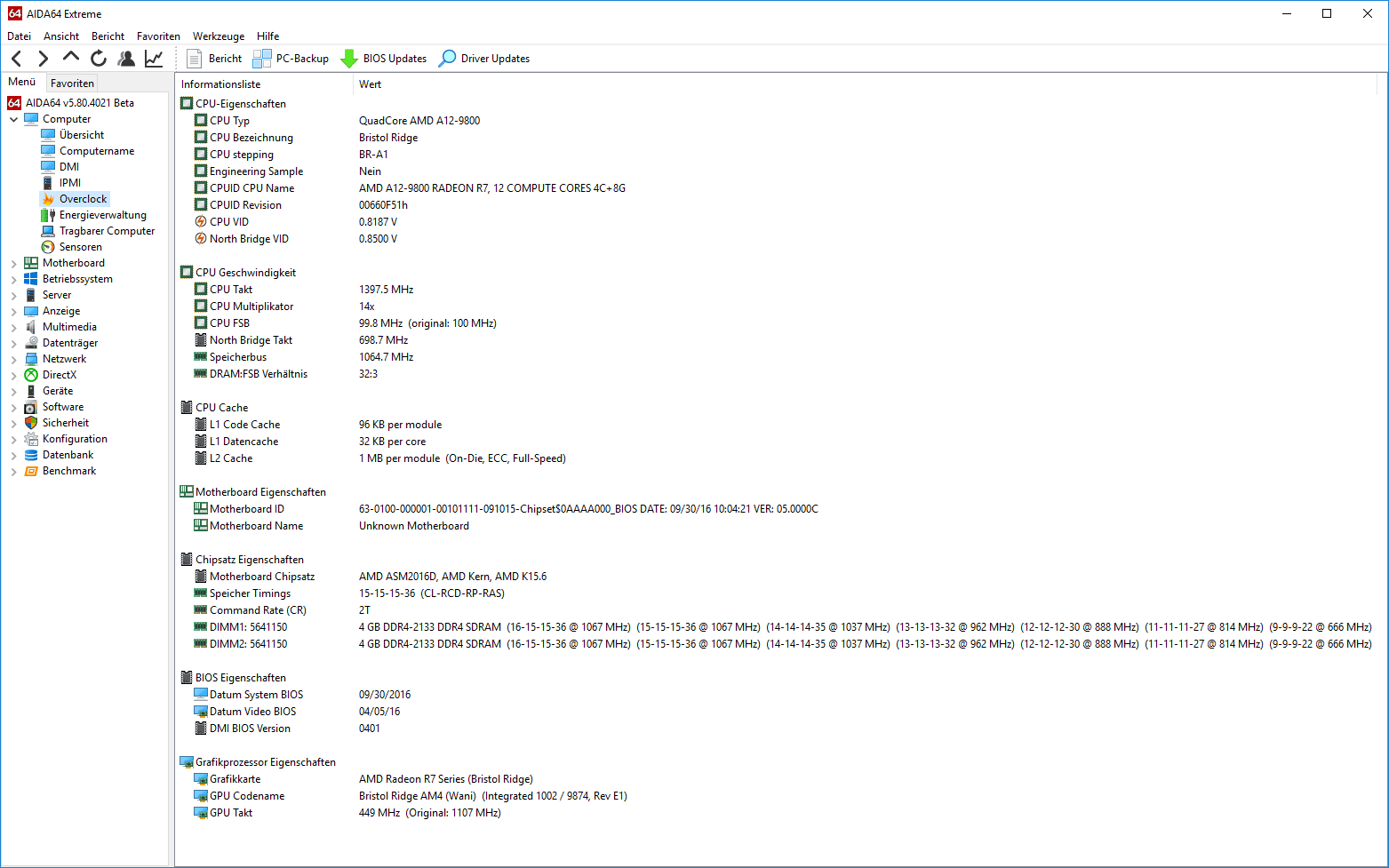Image resolution: width=1389 pixels, height=868 pixels.
Task: Open the Hilfe menu
Action: coord(267,36)
